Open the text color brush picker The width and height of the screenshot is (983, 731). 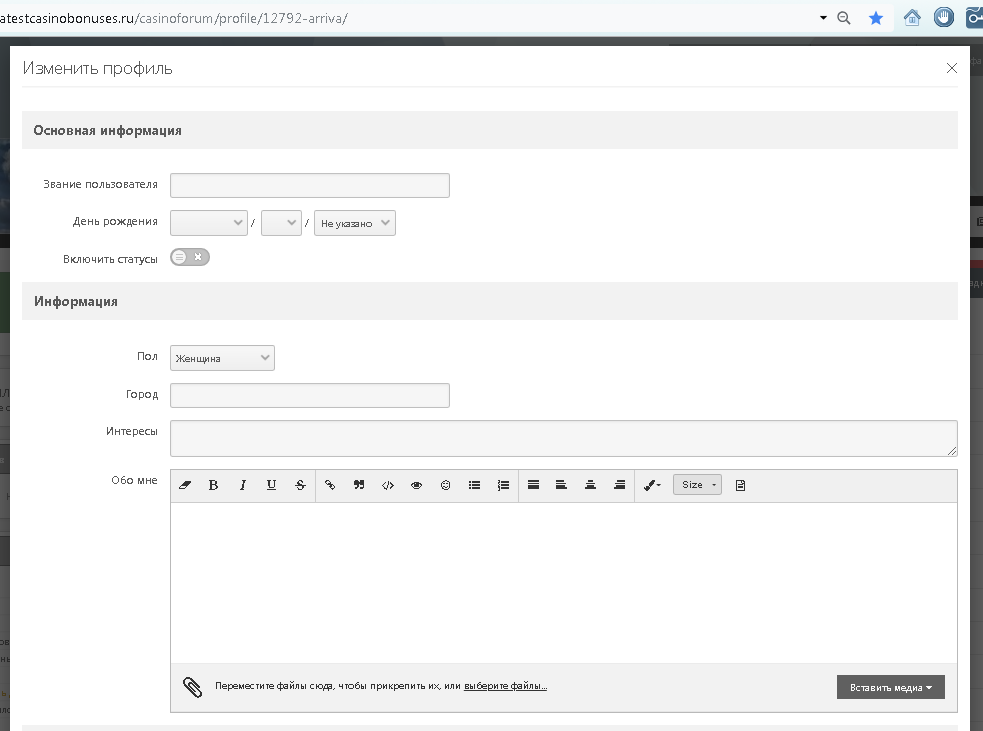[652, 485]
